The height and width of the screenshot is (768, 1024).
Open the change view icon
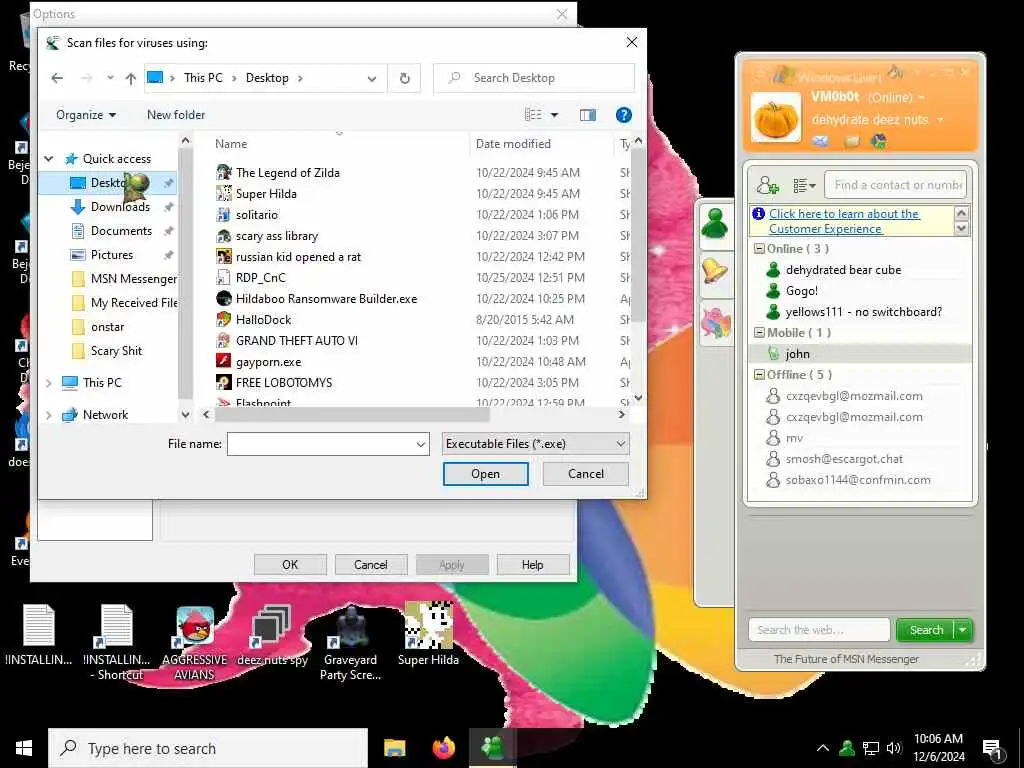(x=534, y=115)
